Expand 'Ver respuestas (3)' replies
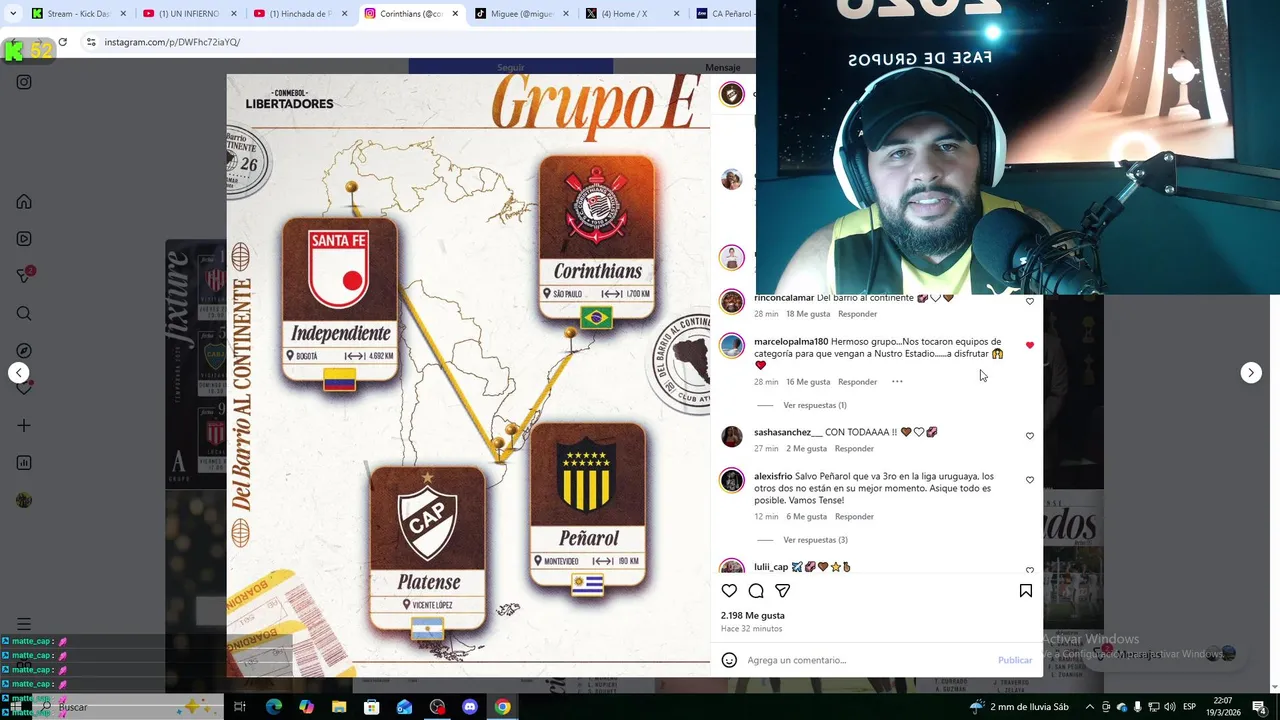1280x720 pixels. coord(815,540)
